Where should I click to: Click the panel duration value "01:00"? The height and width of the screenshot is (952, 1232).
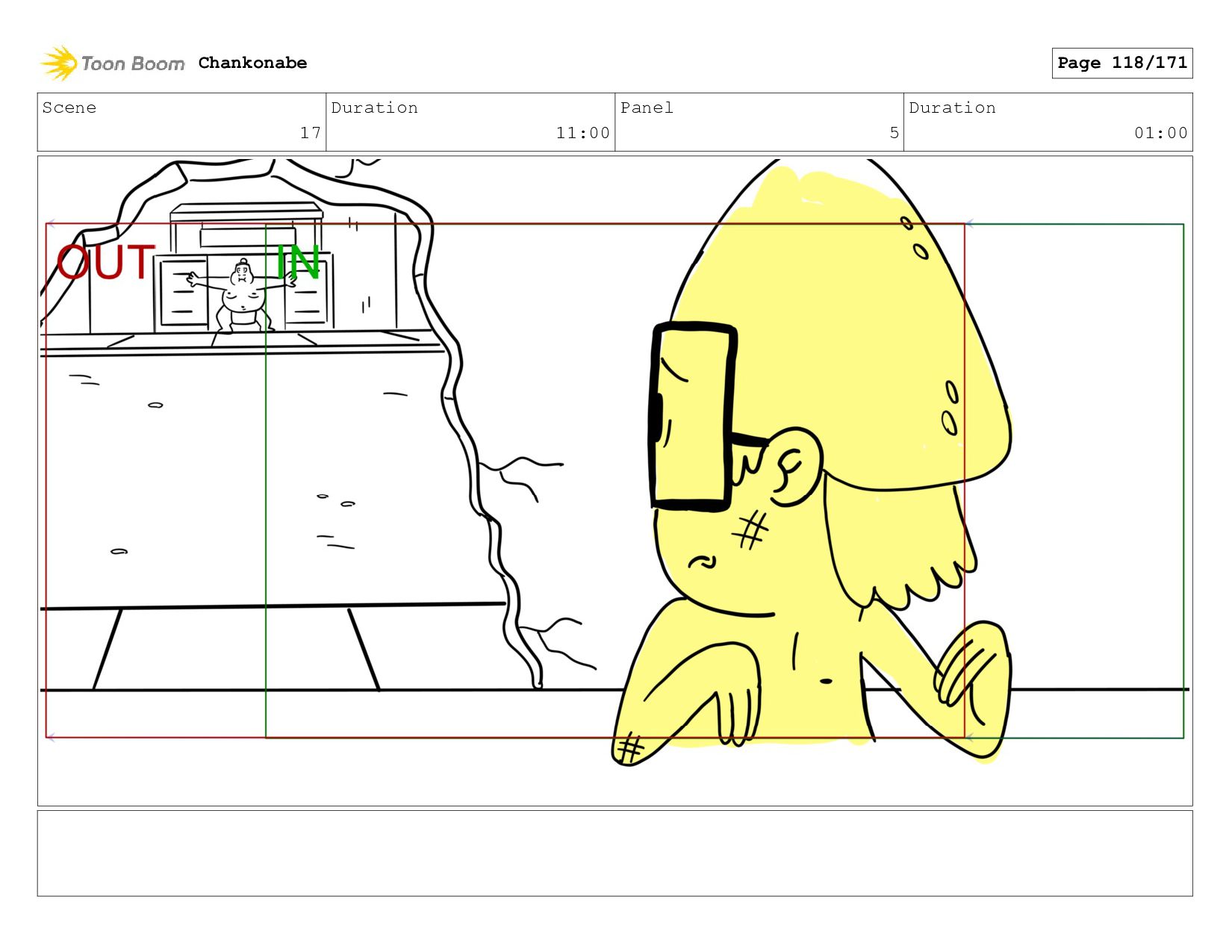1161,133
